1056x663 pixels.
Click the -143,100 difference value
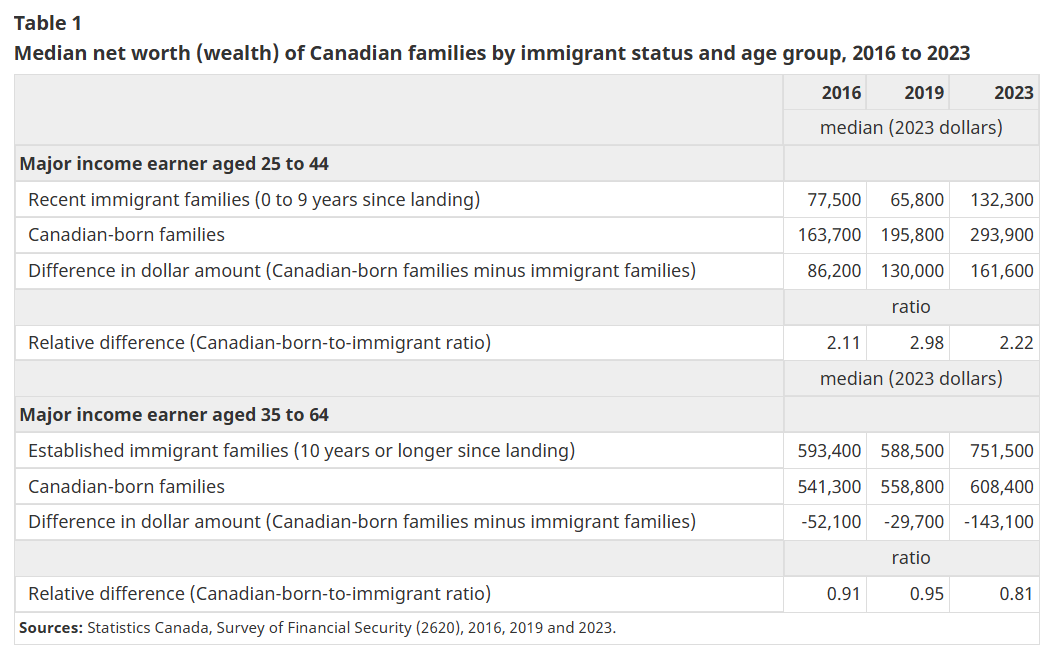[x=999, y=522]
